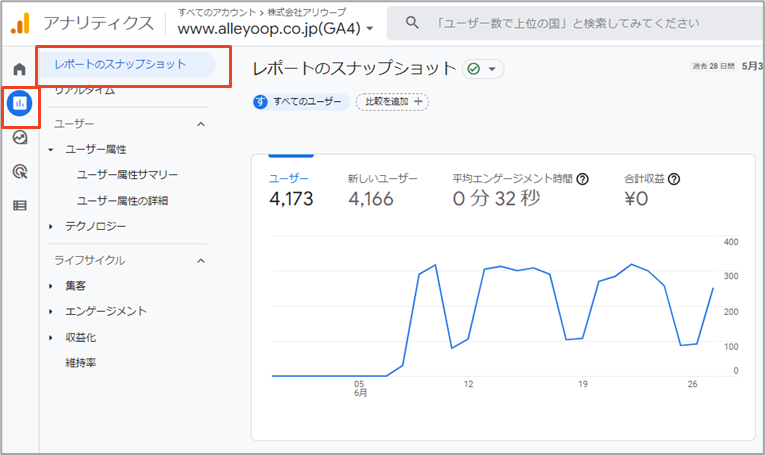
Task: Open ユーザー属性サマリー report
Action: point(127,175)
